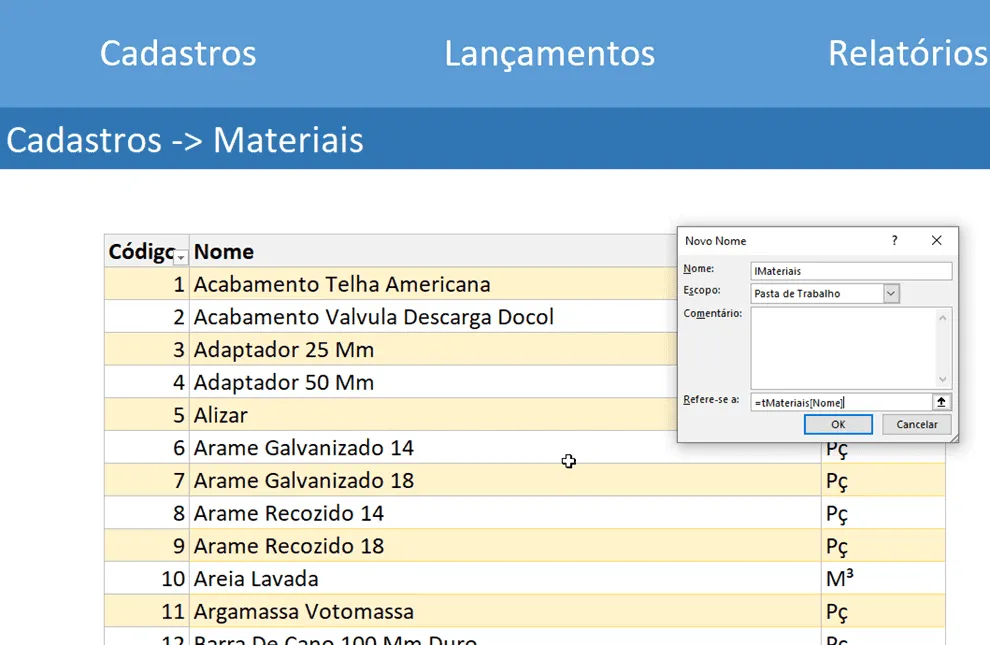The width and height of the screenshot is (990, 645).
Task: Close the Novo Nome dialog
Action: pos(936,240)
